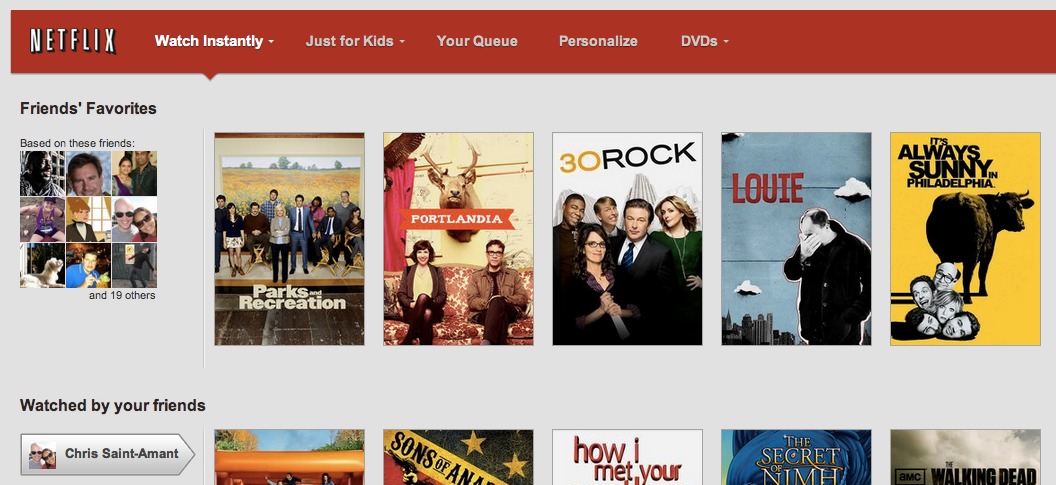
Task: Click the Netflix logo
Action: point(73,41)
